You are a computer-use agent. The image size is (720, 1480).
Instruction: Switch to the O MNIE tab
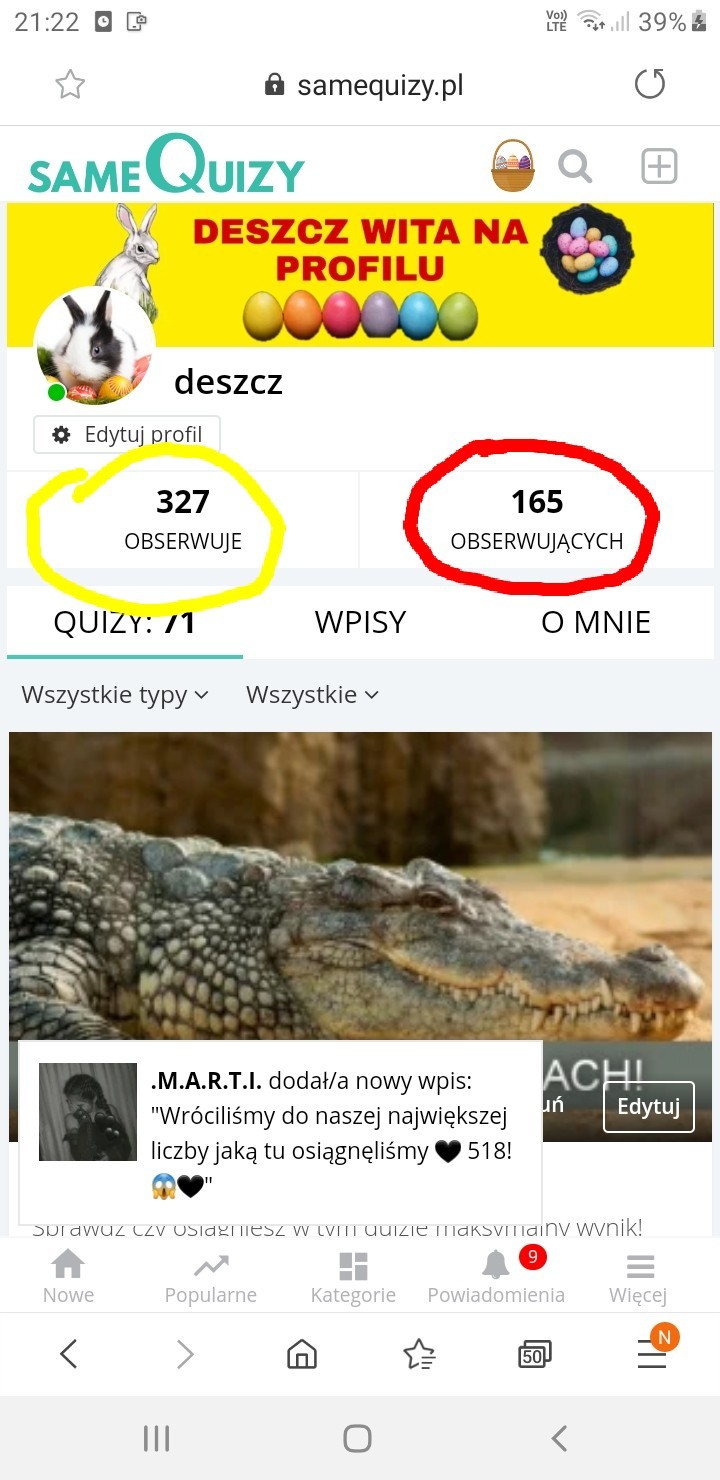(x=596, y=622)
